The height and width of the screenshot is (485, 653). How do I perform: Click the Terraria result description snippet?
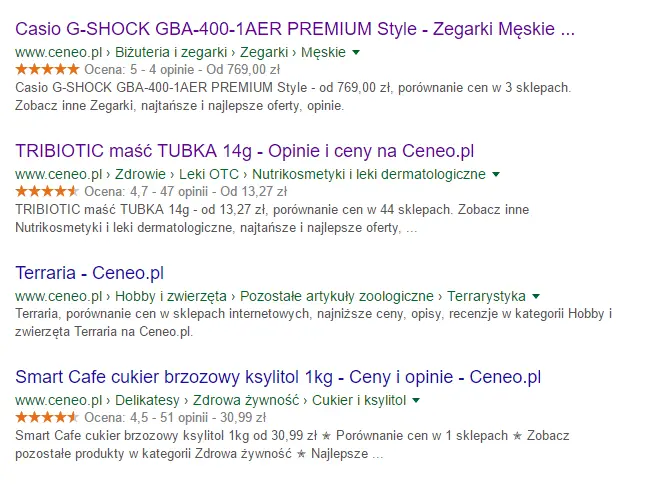click(314, 323)
